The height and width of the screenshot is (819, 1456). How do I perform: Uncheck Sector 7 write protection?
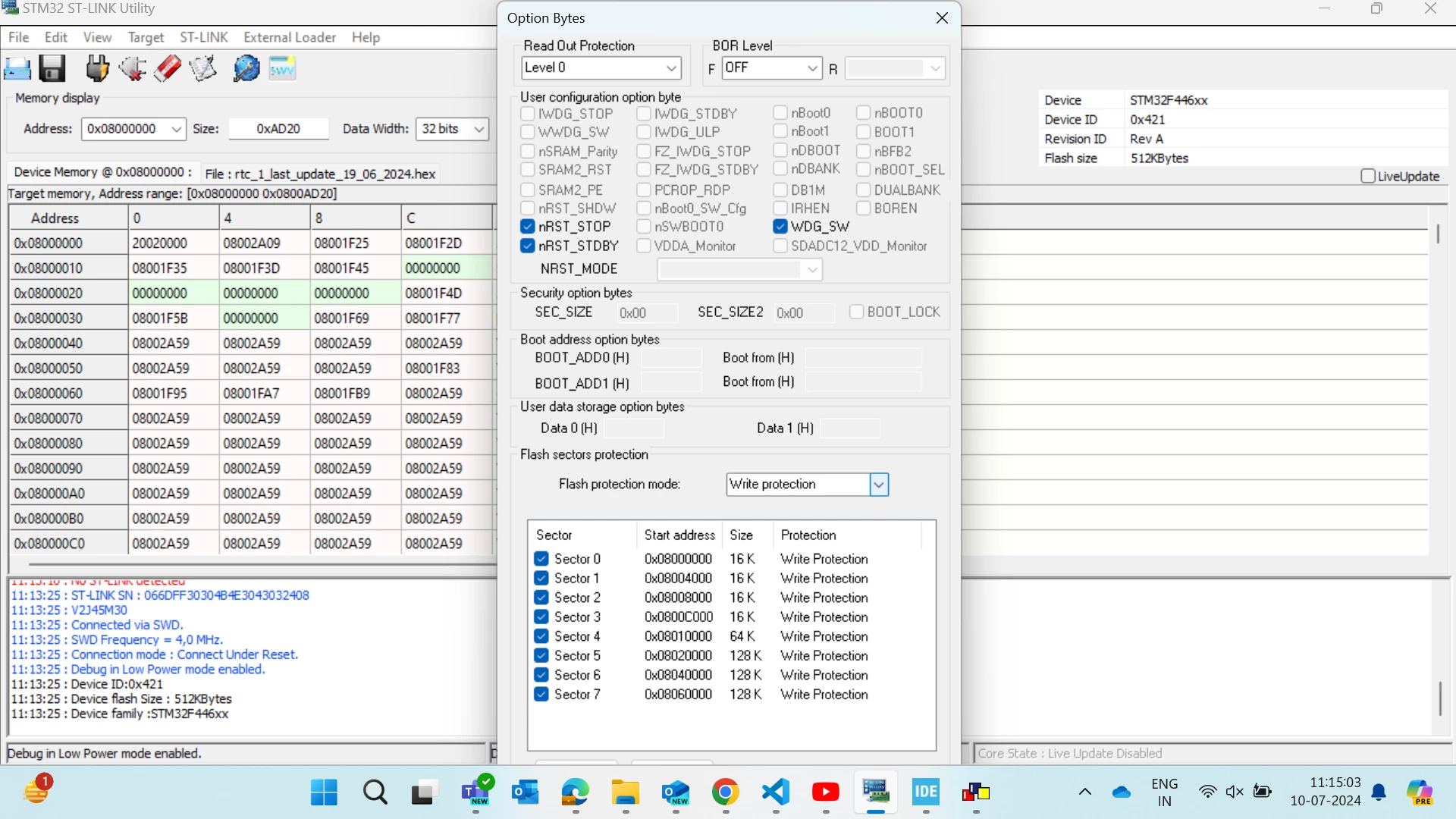(541, 694)
